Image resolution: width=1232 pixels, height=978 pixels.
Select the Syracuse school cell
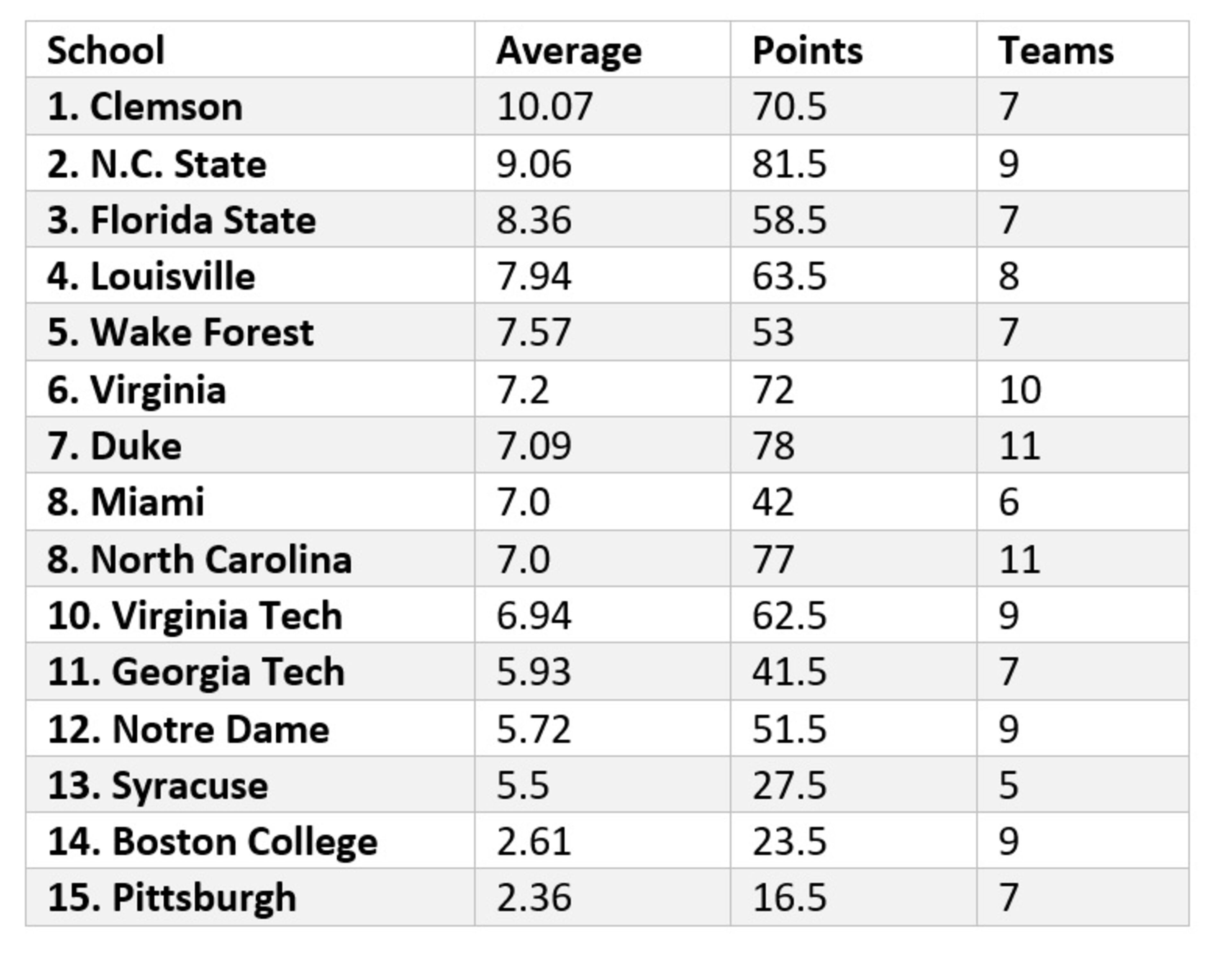click(x=158, y=785)
